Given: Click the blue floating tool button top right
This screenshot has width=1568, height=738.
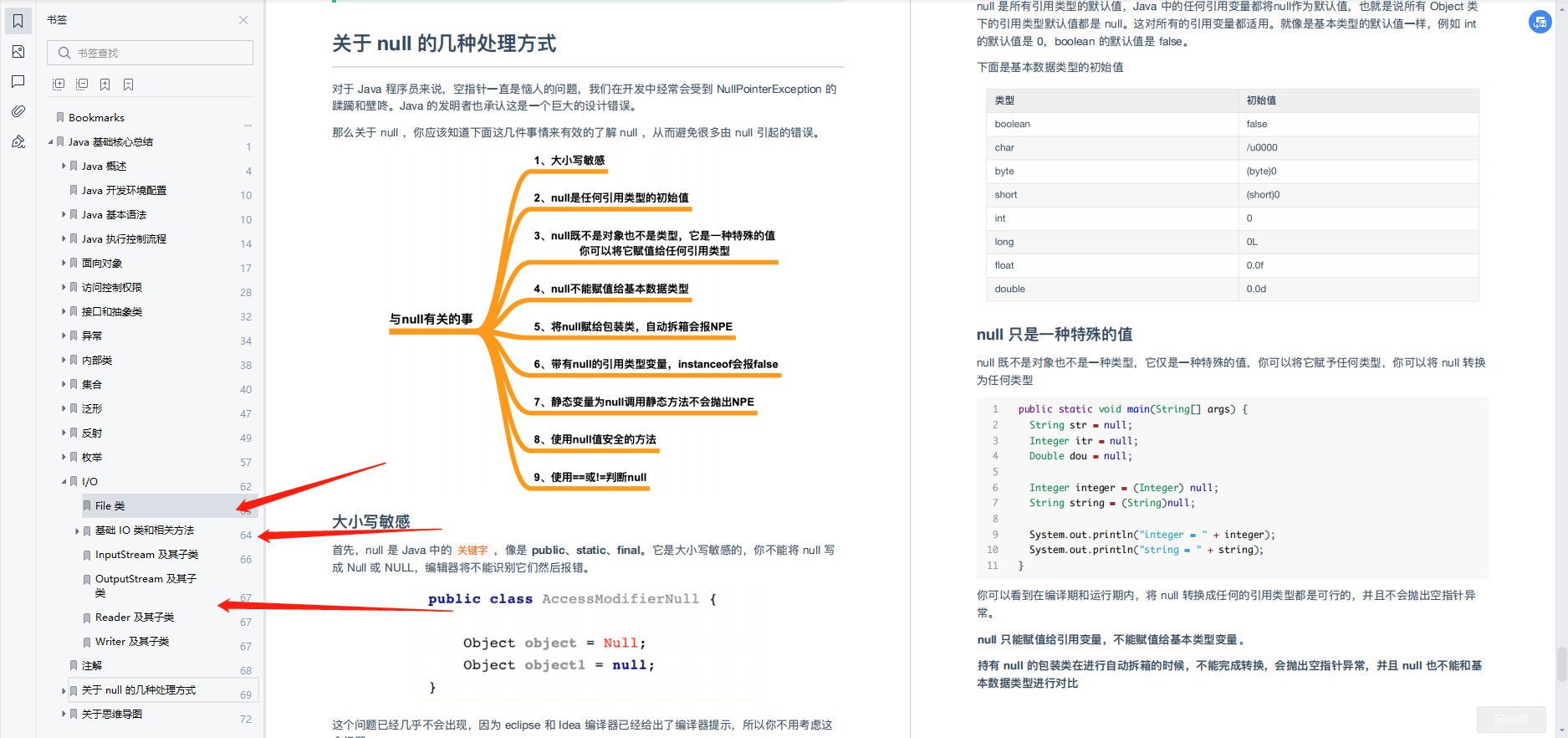Looking at the screenshot, I should tap(1540, 23).
